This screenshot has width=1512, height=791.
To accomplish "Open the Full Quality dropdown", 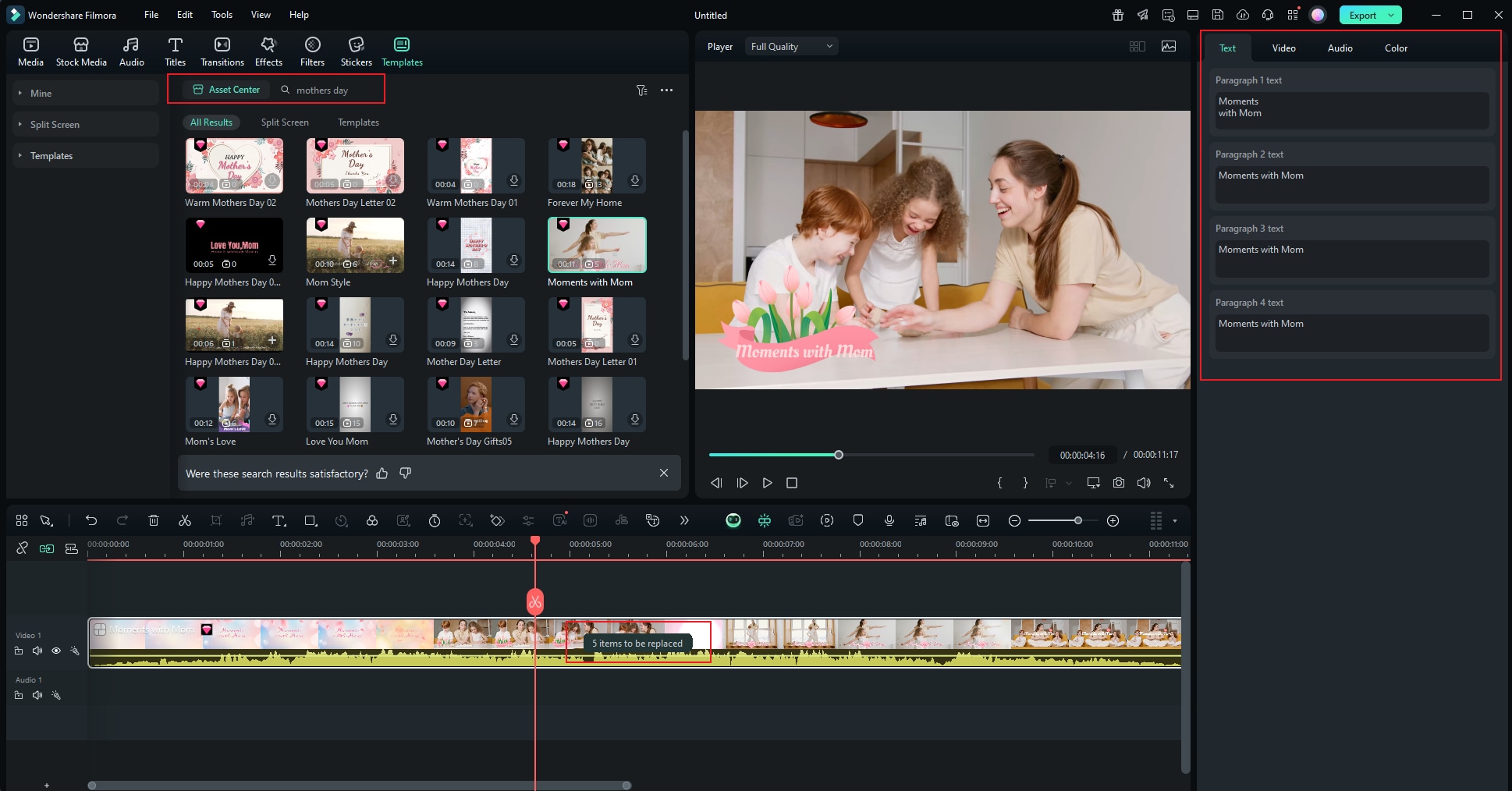I will (791, 47).
